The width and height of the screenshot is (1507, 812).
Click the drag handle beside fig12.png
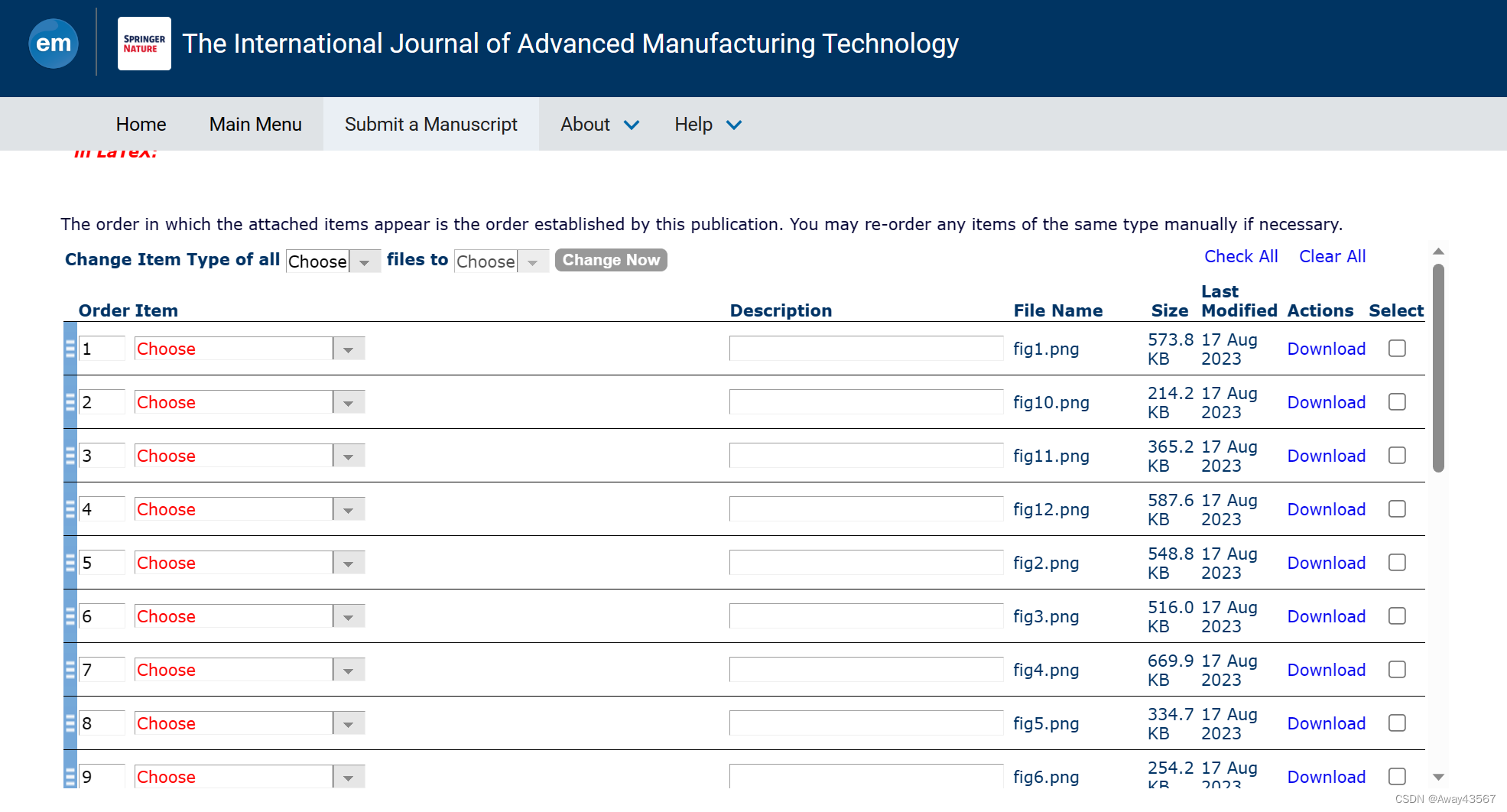click(x=70, y=508)
